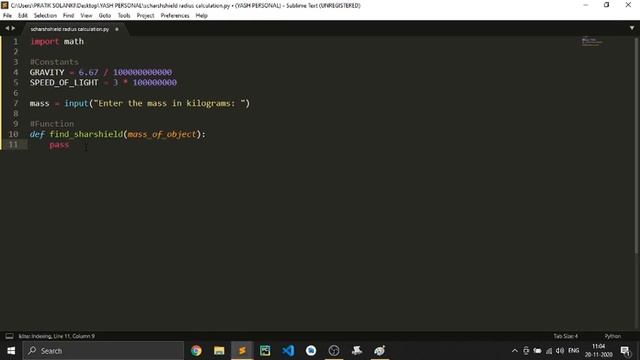Open the Find menu
Screen dimensions: 640x360
pyautogui.click(x=68, y=16)
